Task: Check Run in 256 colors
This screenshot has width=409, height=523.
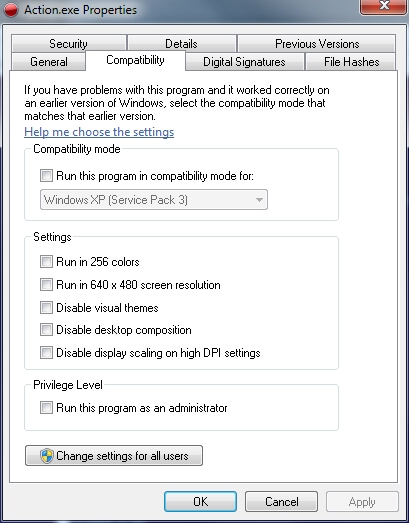Action: tap(46, 262)
